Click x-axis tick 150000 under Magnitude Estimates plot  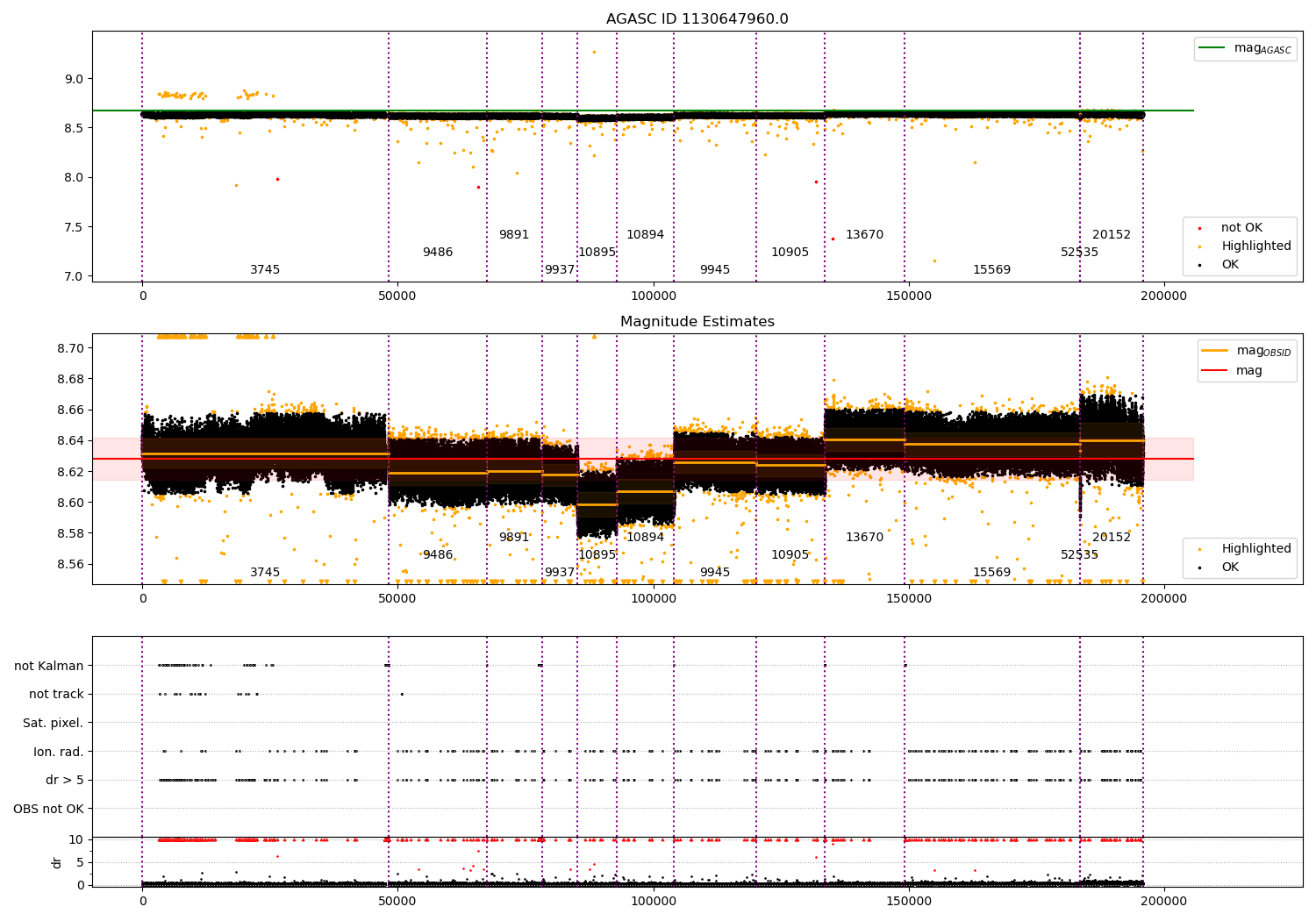click(x=908, y=599)
